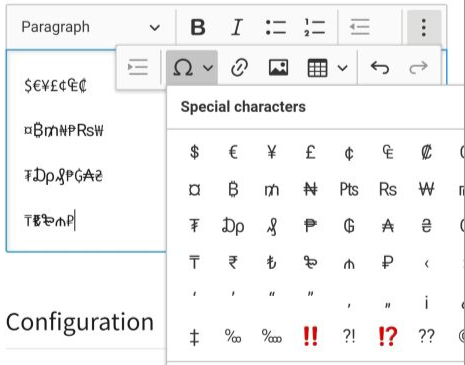Insert the German penny sign
This screenshot has height=365, width=465.
tap(272, 227)
